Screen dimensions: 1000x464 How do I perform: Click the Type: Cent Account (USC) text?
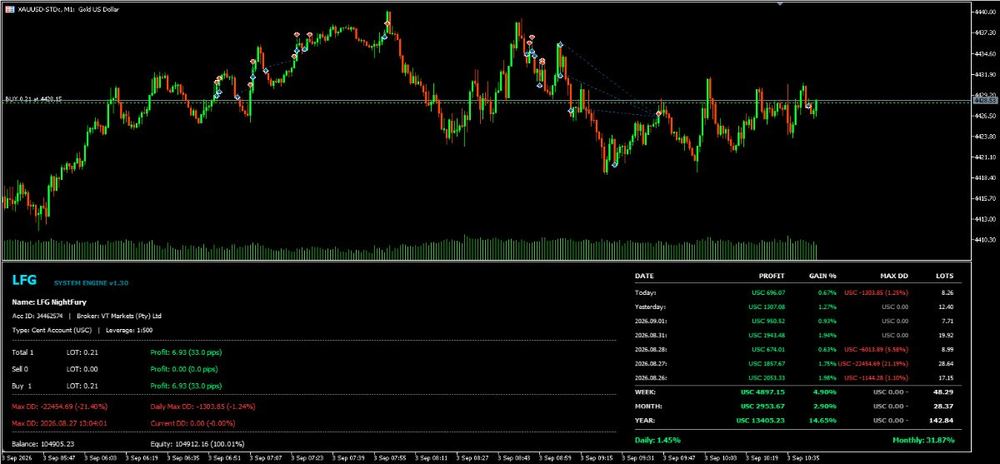[x=53, y=330]
